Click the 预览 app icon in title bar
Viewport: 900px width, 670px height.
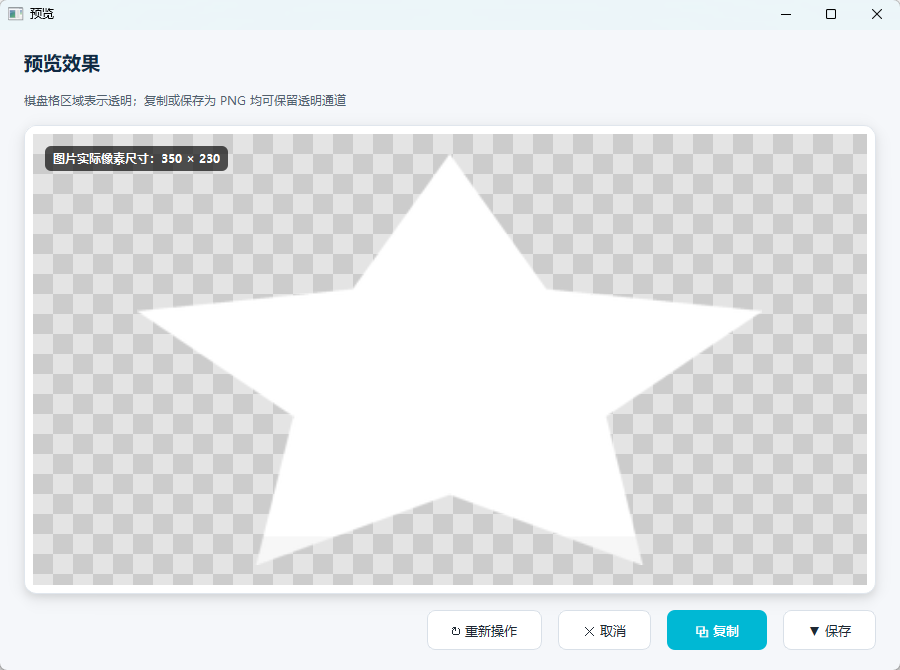click(x=15, y=14)
